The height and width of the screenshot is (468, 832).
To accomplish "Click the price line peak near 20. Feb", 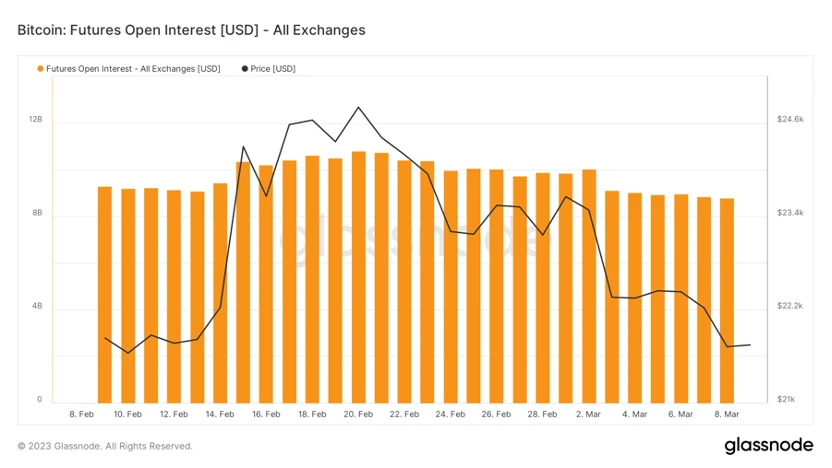I will point(359,108).
